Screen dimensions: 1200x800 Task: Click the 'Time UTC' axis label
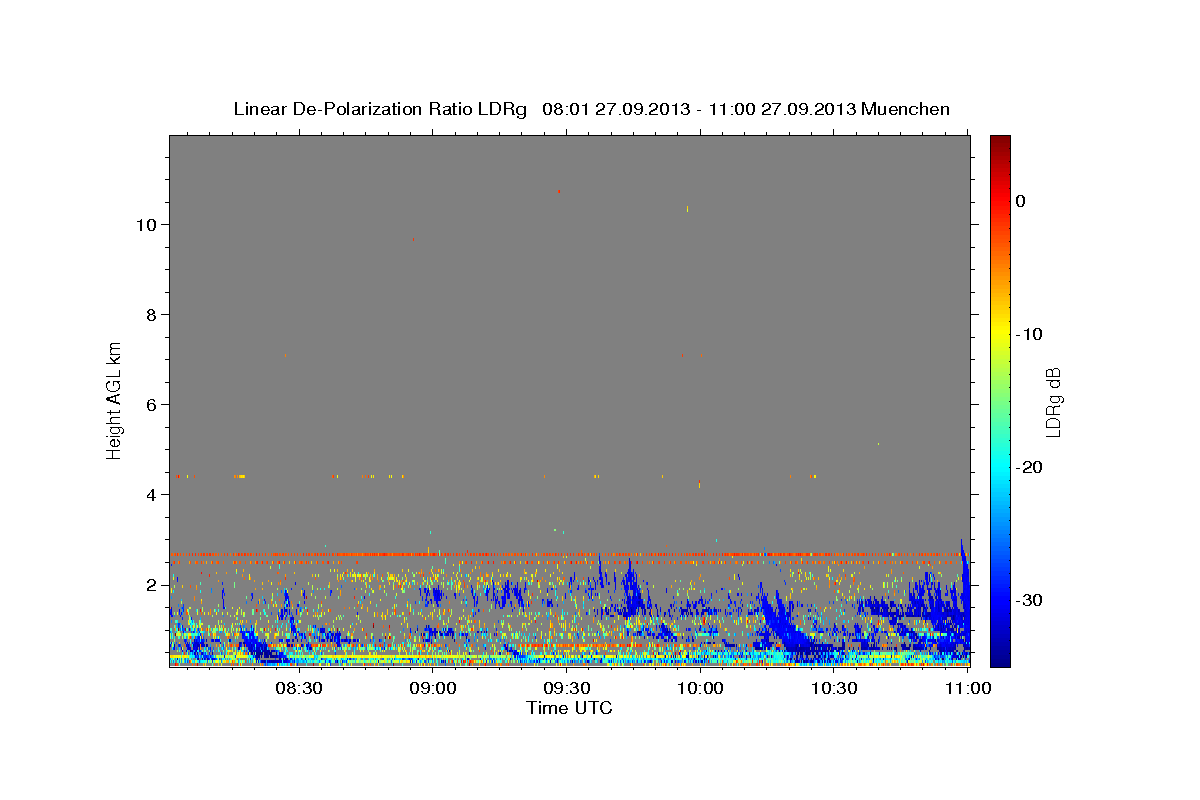pyautogui.click(x=569, y=708)
